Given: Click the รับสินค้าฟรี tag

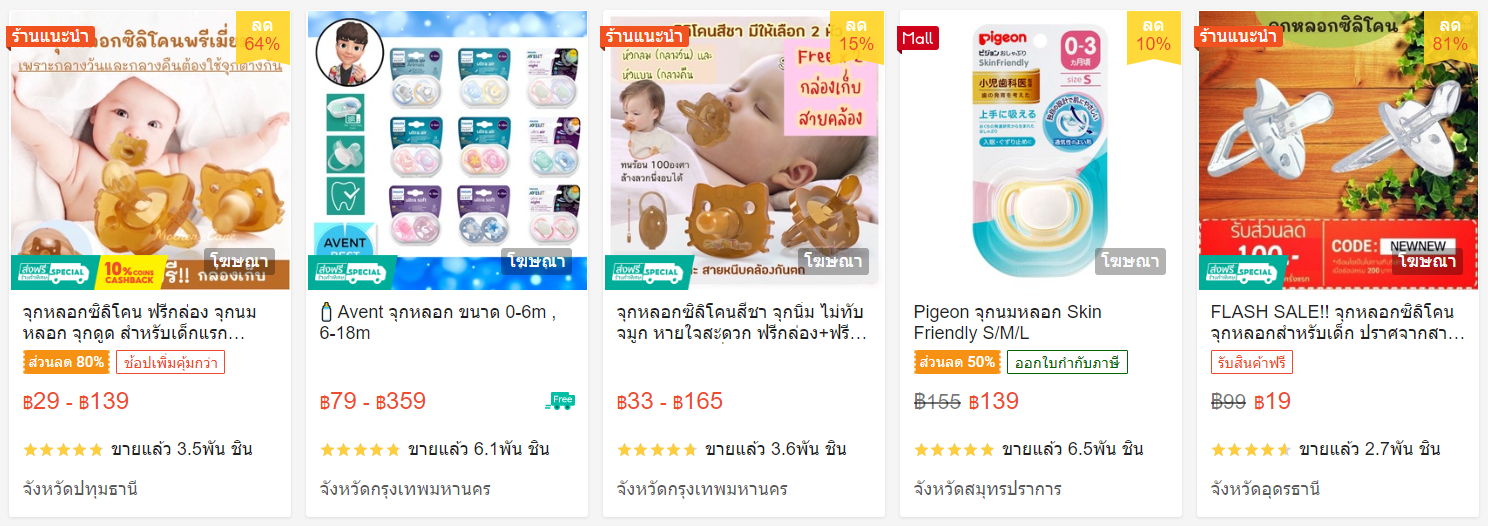Looking at the screenshot, I should (1252, 362).
